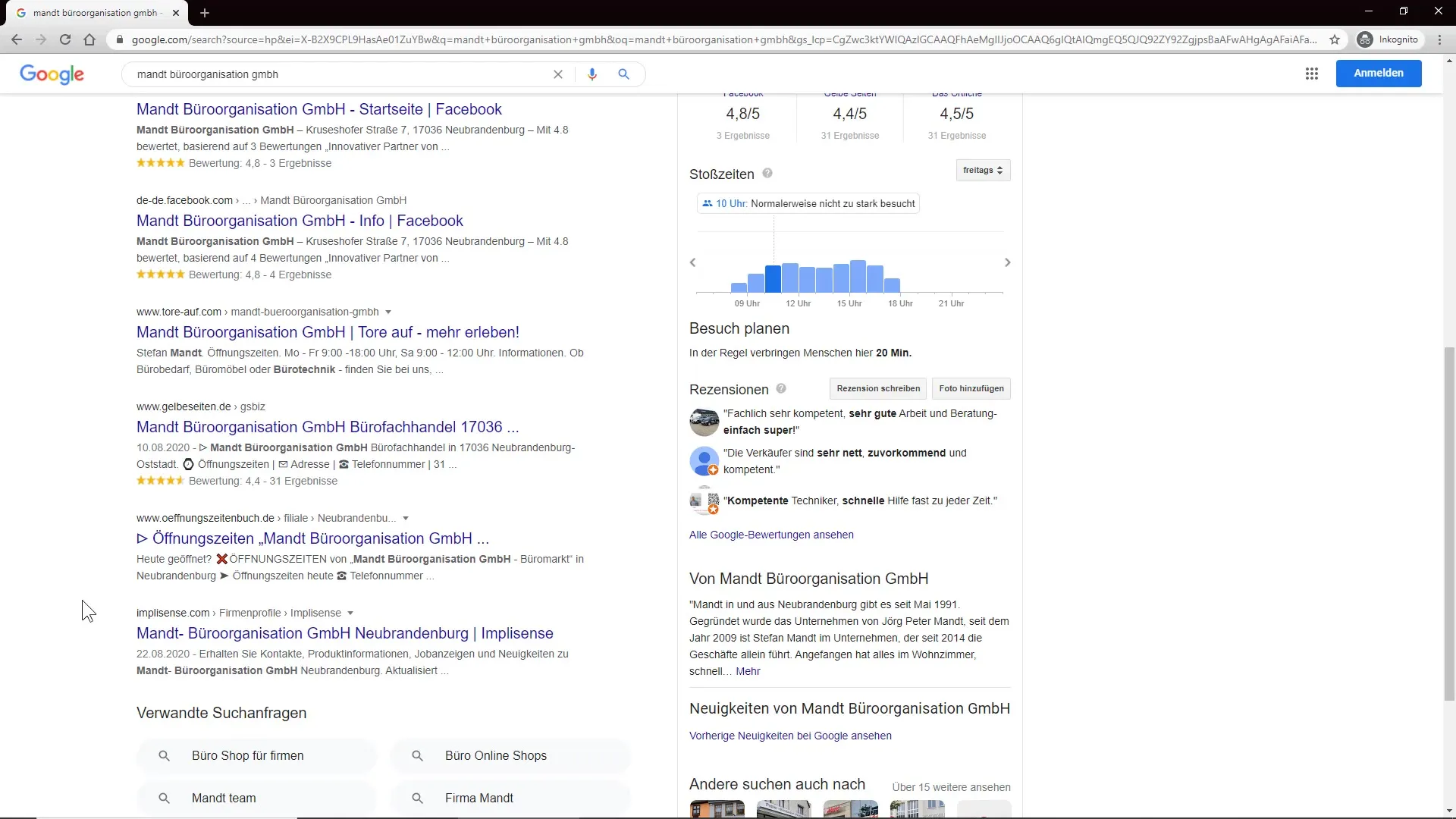Open the Bürofachhandel 17036 Gelbe Seiten result
The image size is (1456, 819).
tap(328, 427)
